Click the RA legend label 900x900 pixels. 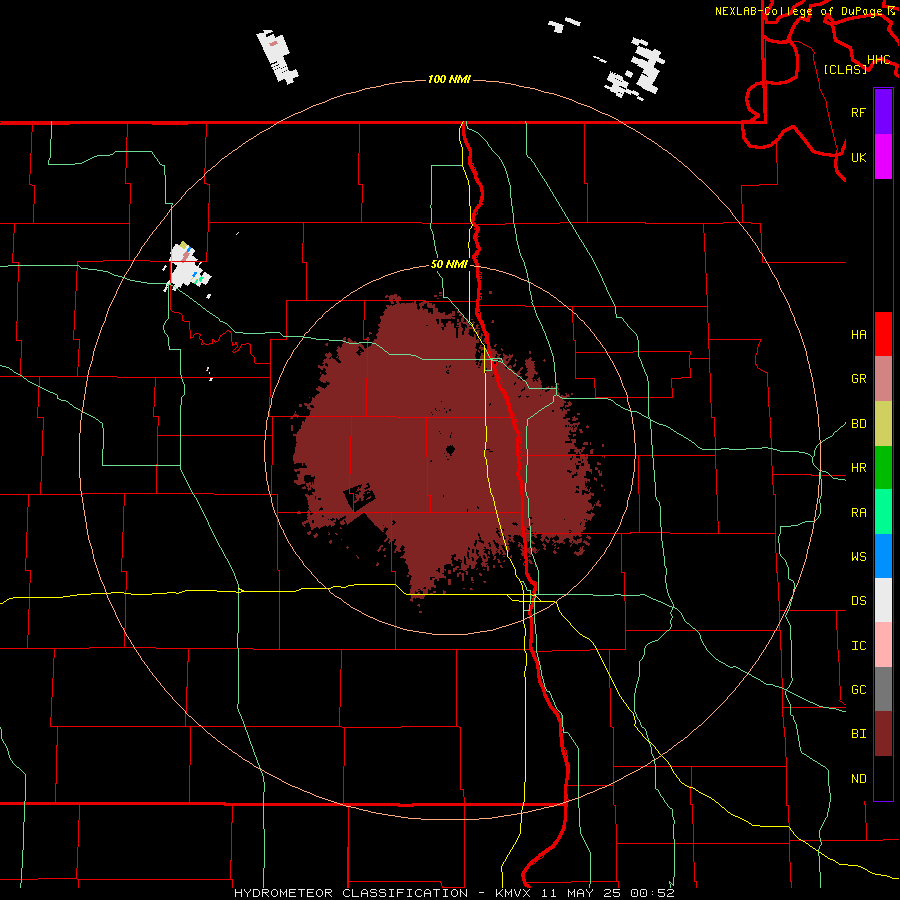(x=859, y=513)
